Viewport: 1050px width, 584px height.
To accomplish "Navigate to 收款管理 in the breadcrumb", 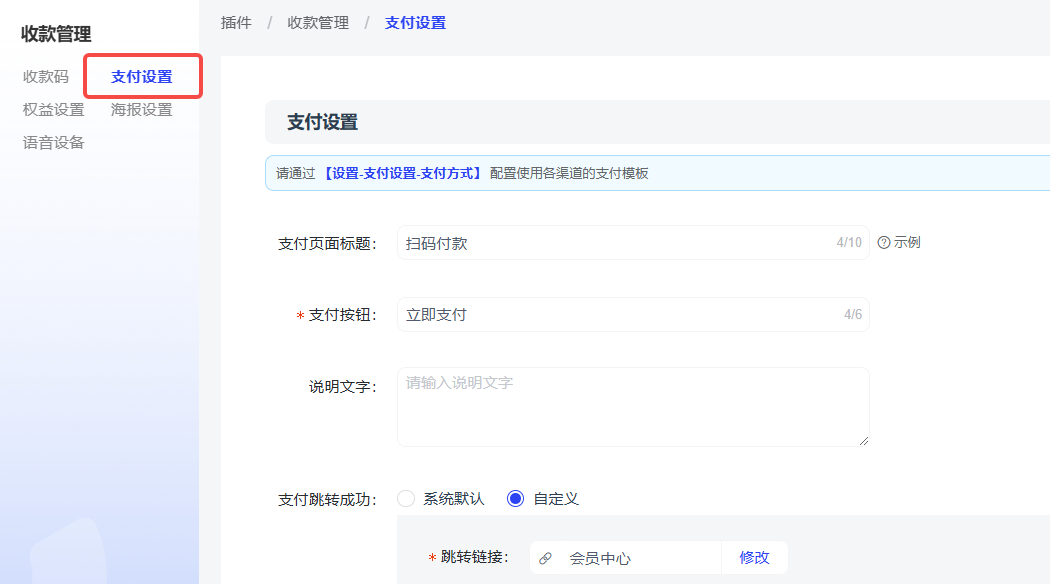I will click(318, 22).
